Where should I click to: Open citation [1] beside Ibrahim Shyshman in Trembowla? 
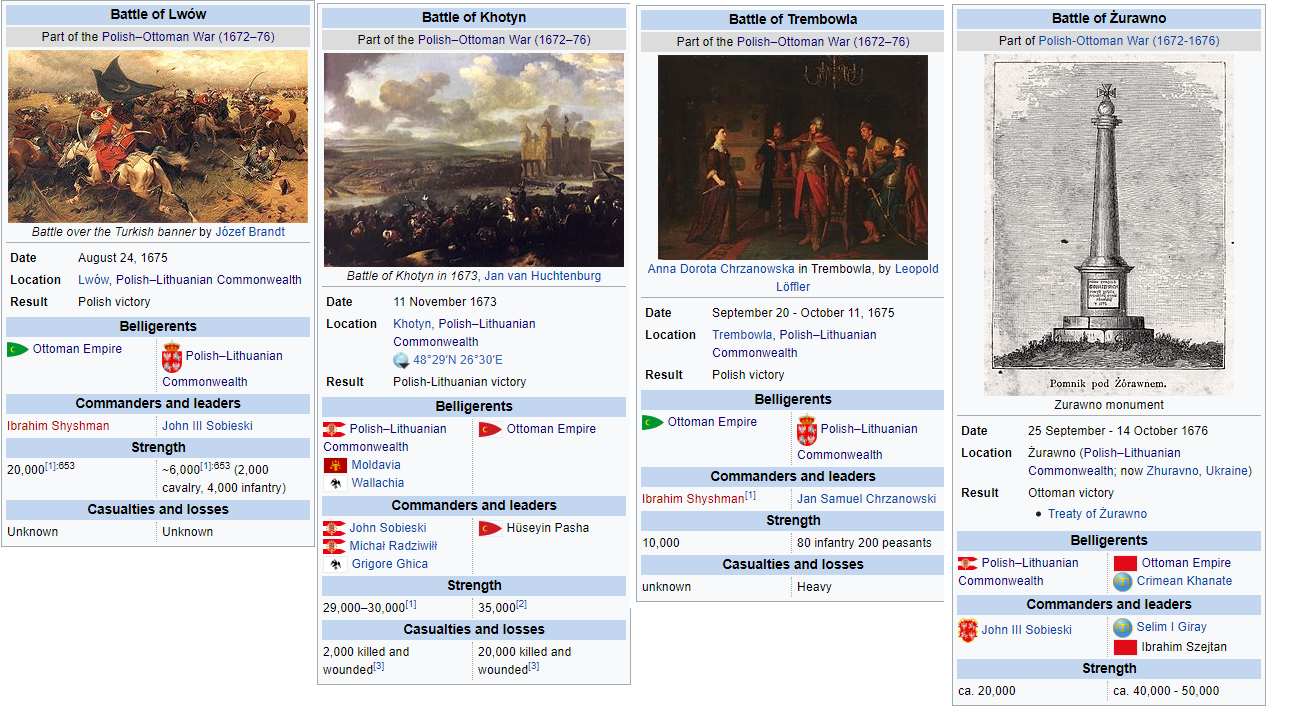click(750, 495)
